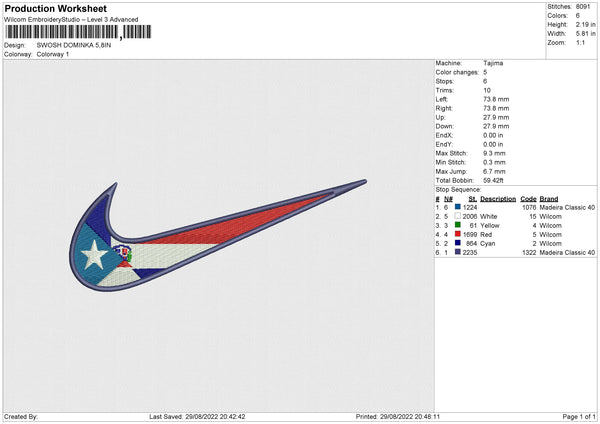Click the Color changes value 5
Image resolution: width=600 pixels, height=424 pixels.
485,72
